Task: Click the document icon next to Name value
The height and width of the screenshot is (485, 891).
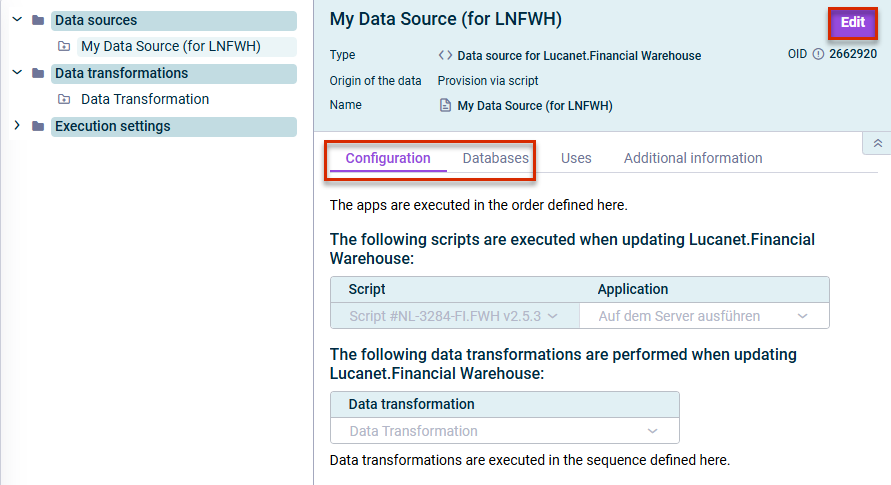Action: tap(446, 105)
